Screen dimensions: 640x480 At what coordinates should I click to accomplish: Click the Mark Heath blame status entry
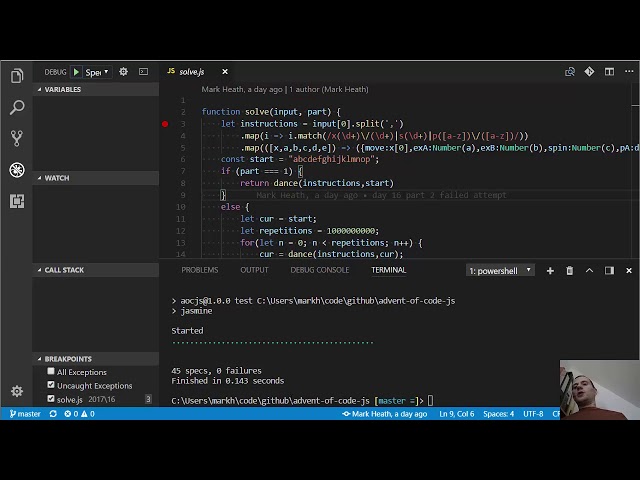click(x=384, y=413)
